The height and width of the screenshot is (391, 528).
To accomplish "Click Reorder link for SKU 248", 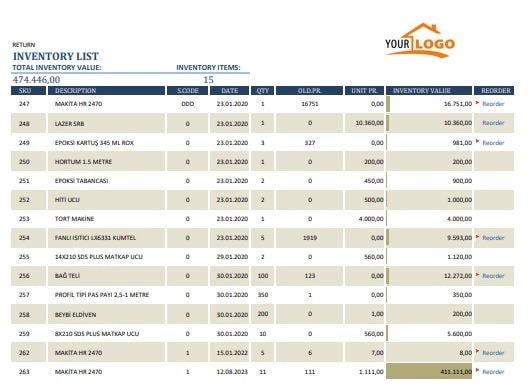I will [x=493, y=123].
